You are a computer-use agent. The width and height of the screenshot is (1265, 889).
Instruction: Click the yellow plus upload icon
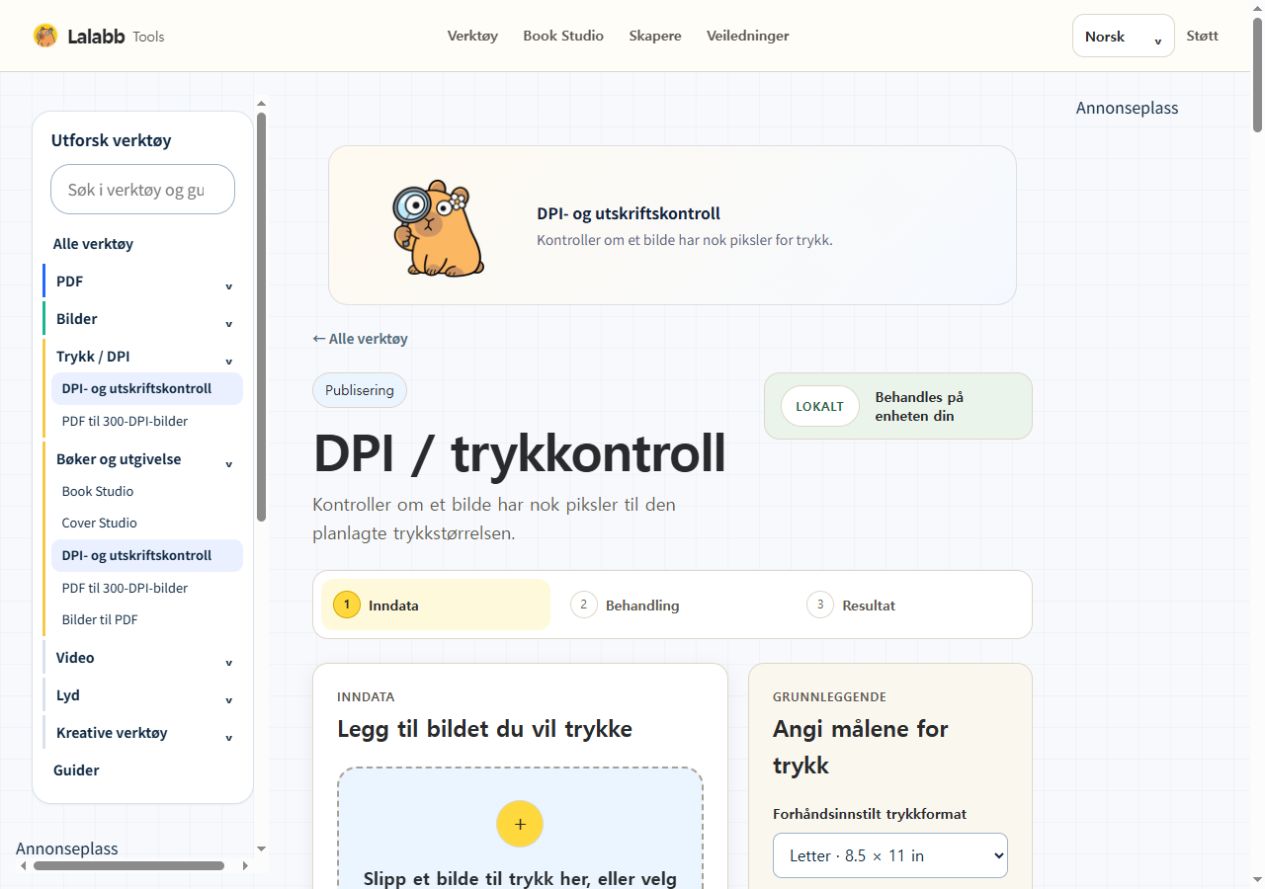click(519, 824)
